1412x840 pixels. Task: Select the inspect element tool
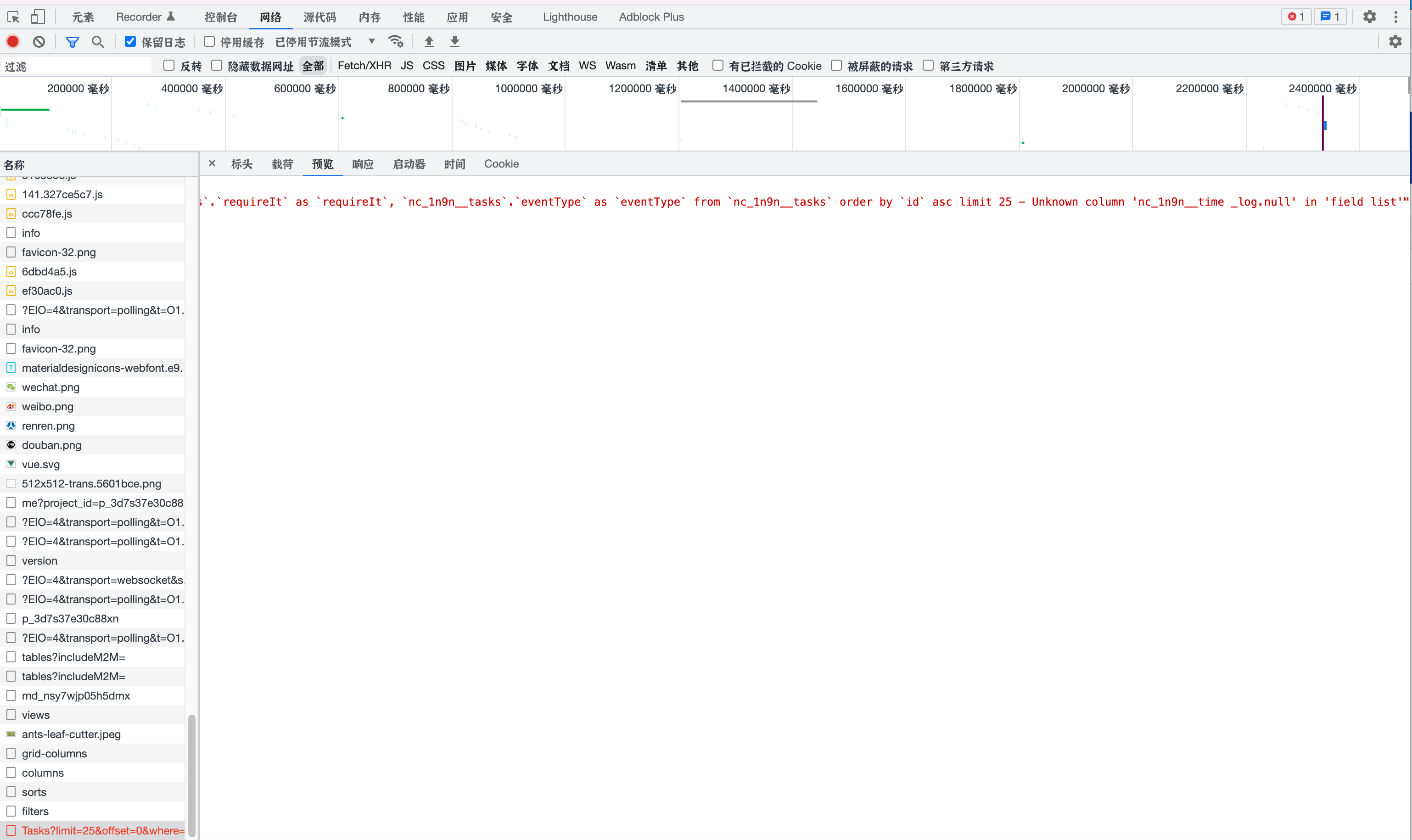[x=12, y=17]
